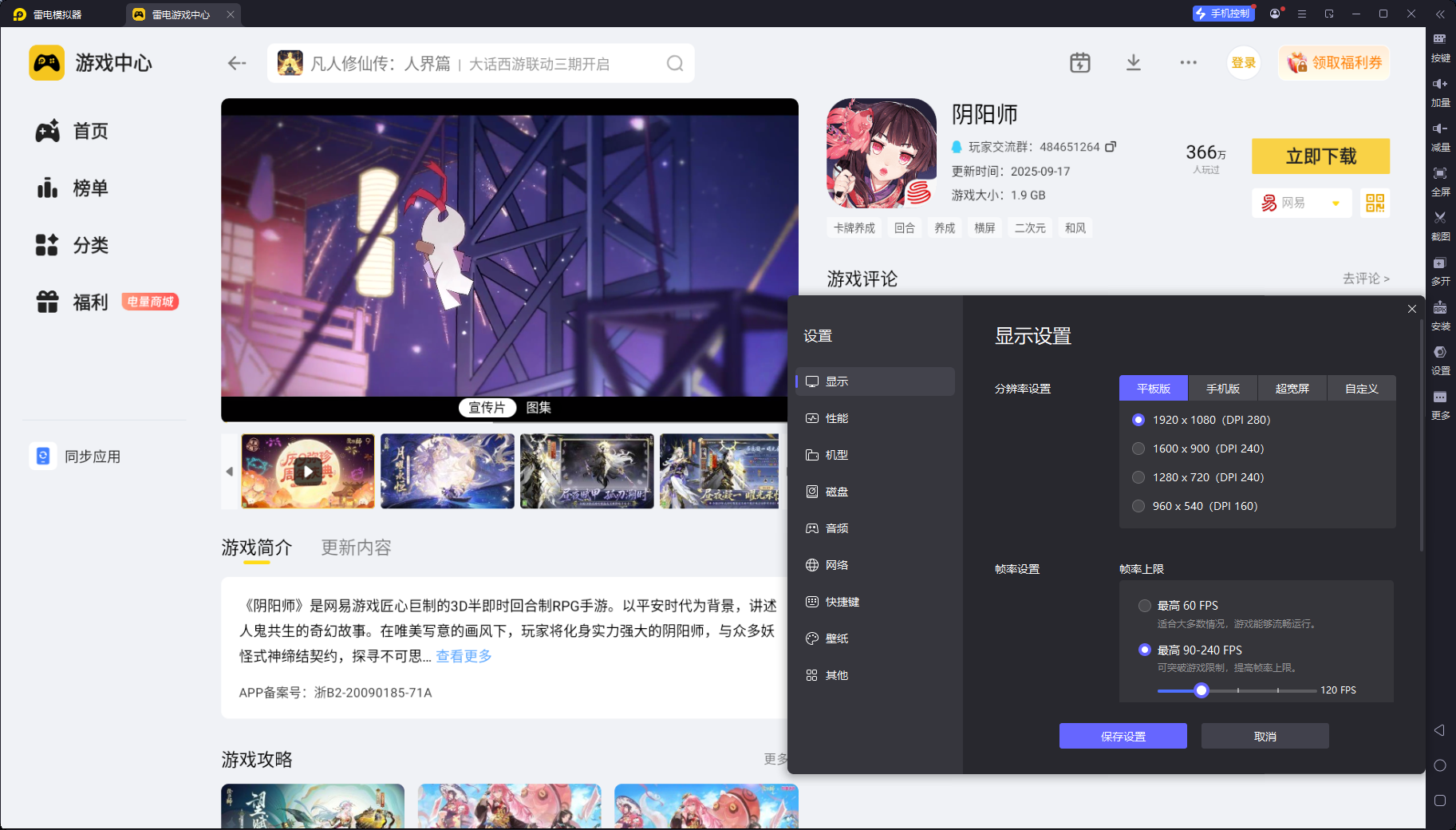Click the Android home circle icon
1456x830 pixels.
(1440, 765)
